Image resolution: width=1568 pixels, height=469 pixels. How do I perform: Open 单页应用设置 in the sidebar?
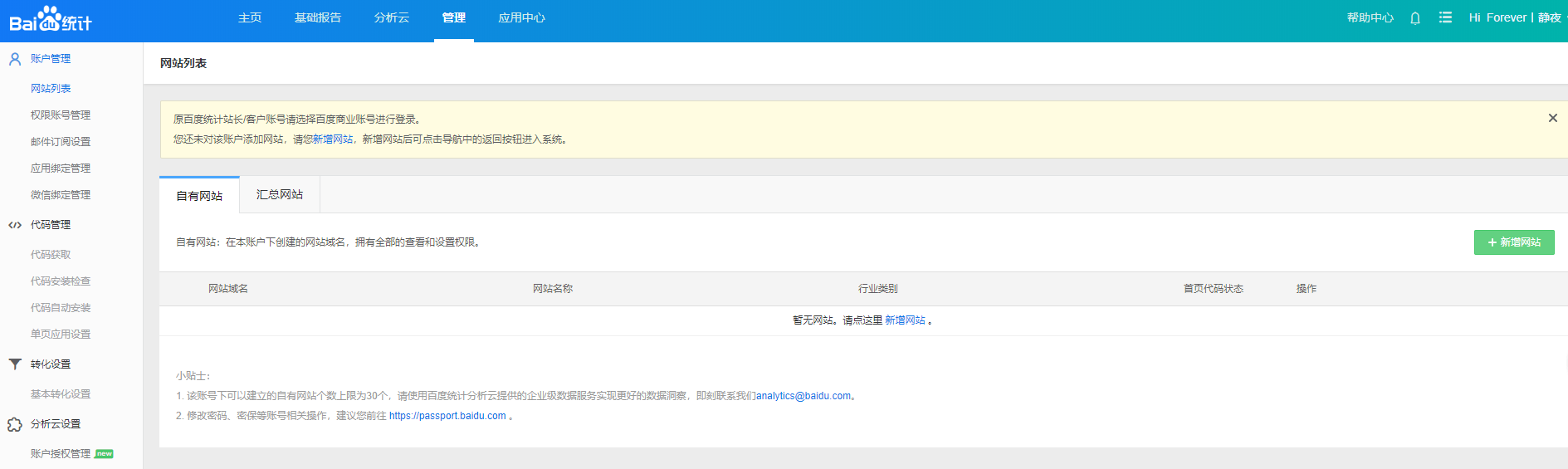click(x=61, y=335)
